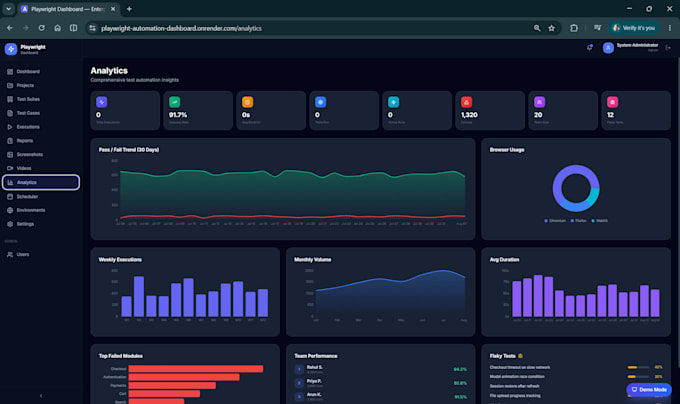The width and height of the screenshot is (680, 404).
Task: Click the Session restore after refresh row
Action: click(576, 386)
